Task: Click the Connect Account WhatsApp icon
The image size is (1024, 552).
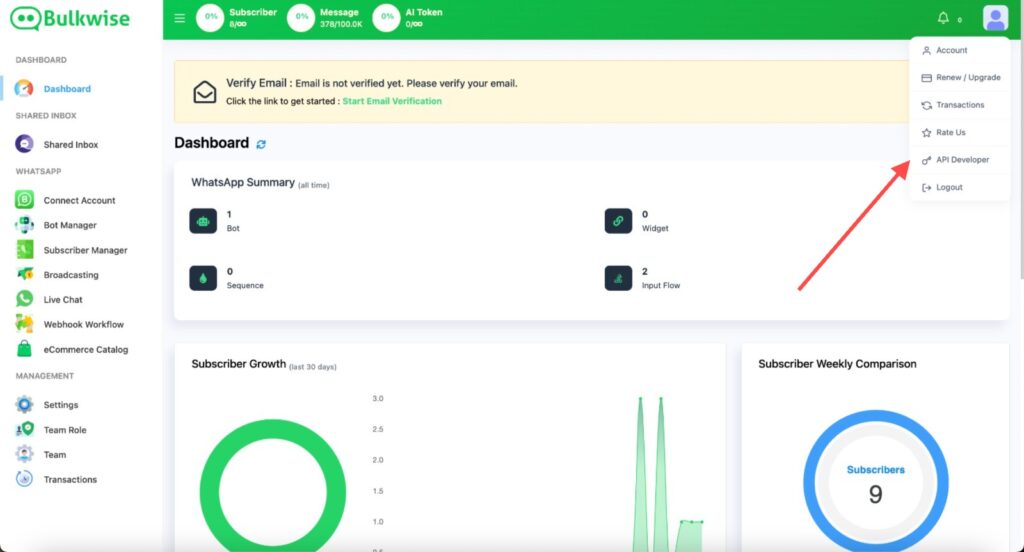Action: click(x=24, y=200)
